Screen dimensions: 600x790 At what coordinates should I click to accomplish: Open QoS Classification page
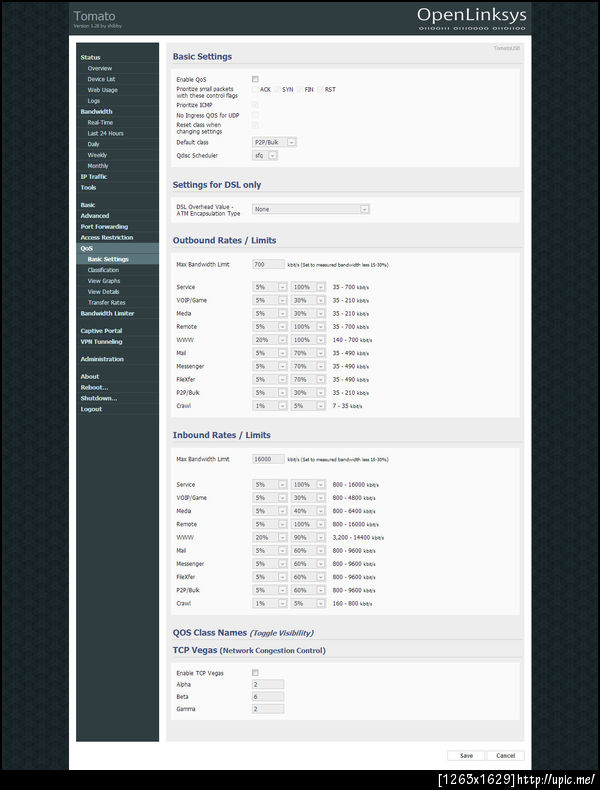(103, 270)
